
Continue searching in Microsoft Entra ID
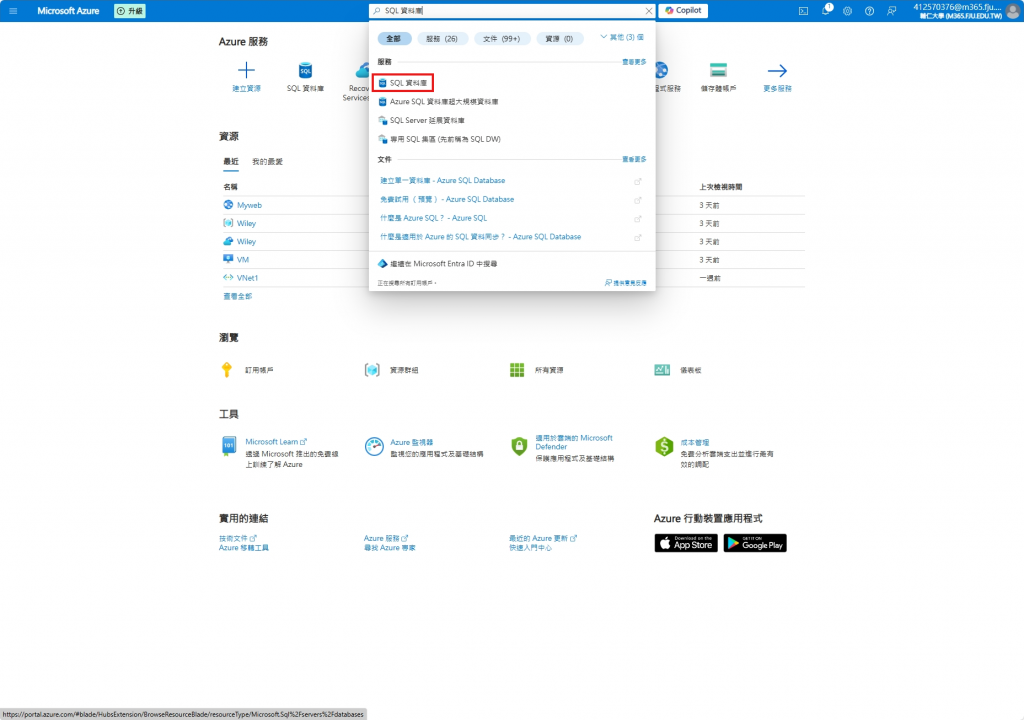[x=438, y=264]
